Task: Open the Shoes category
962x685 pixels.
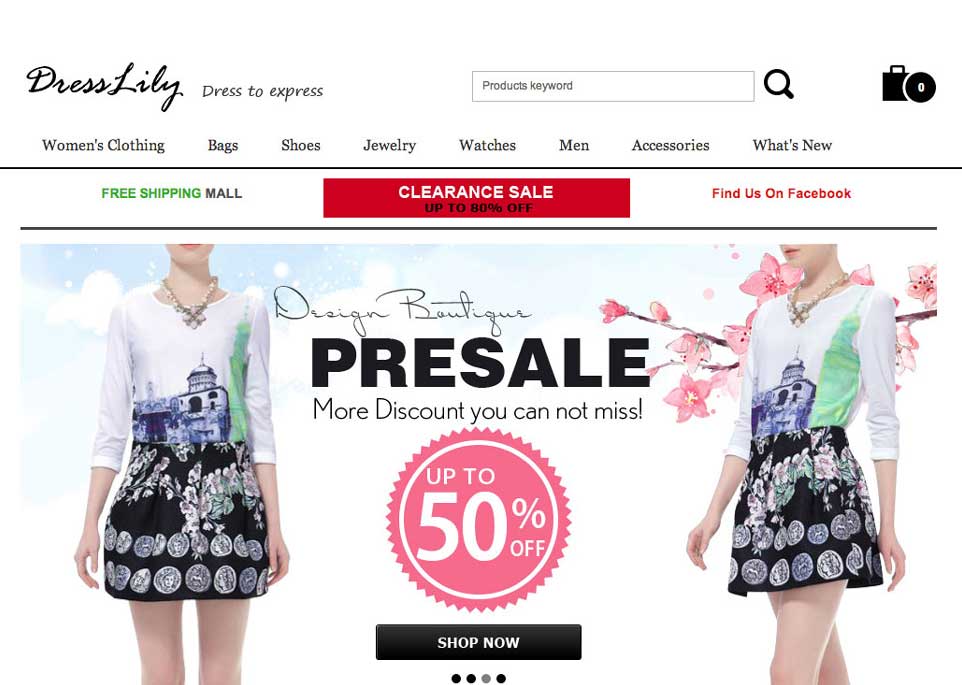Action: 301,145
